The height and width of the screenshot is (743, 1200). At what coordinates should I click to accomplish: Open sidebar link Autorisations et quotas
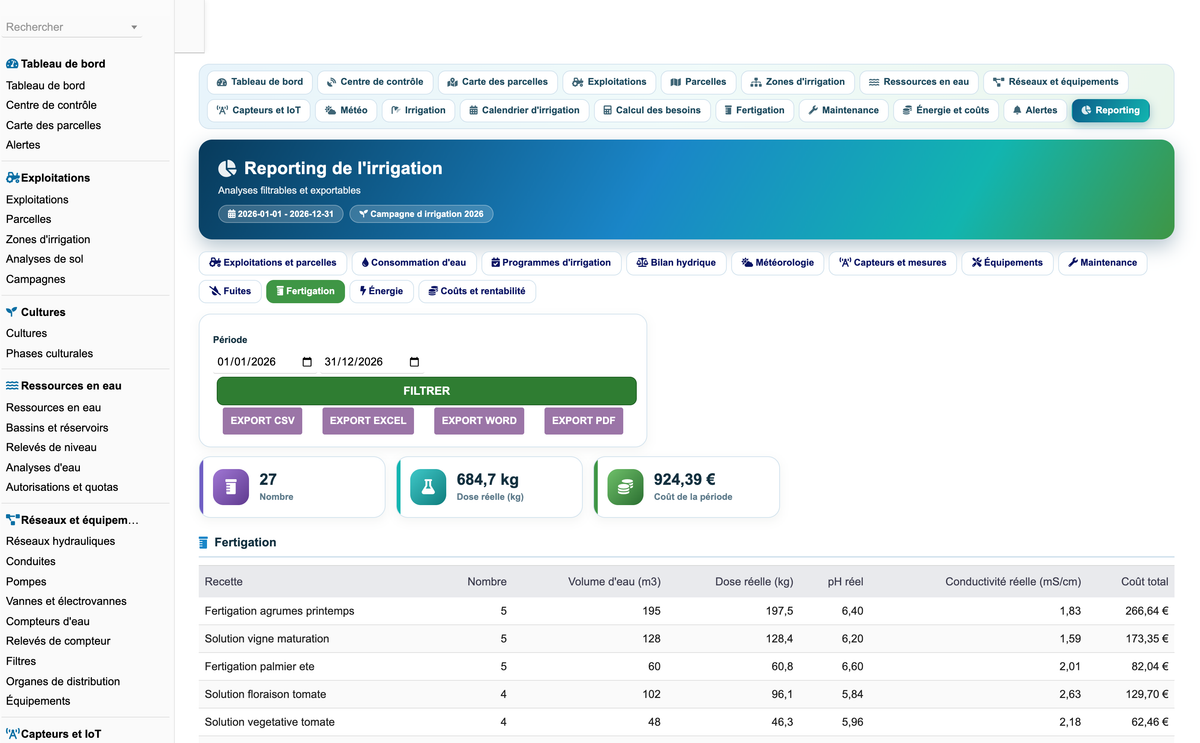(62, 487)
